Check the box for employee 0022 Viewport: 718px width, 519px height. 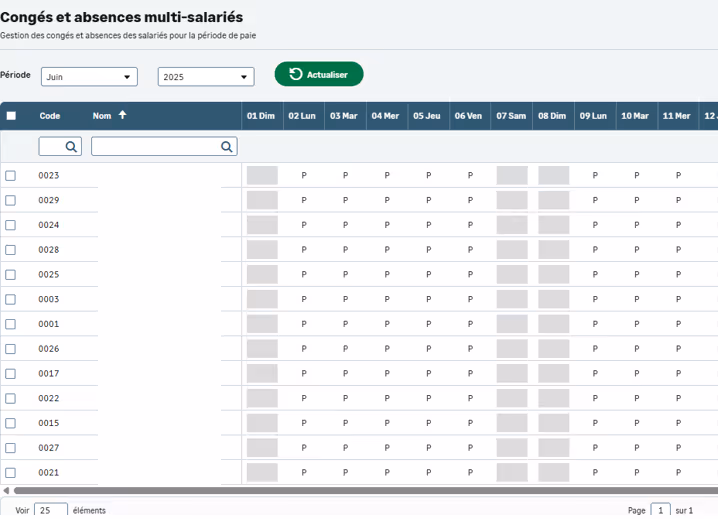coord(11,398)
